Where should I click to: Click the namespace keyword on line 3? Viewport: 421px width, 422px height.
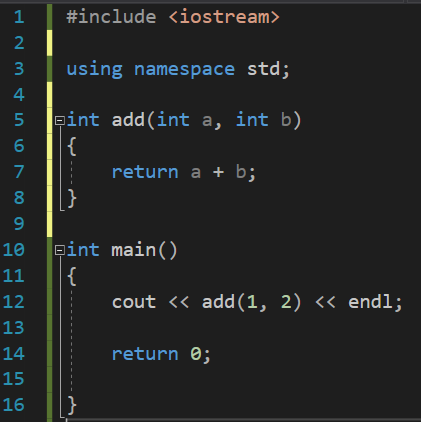coord(184,69)
